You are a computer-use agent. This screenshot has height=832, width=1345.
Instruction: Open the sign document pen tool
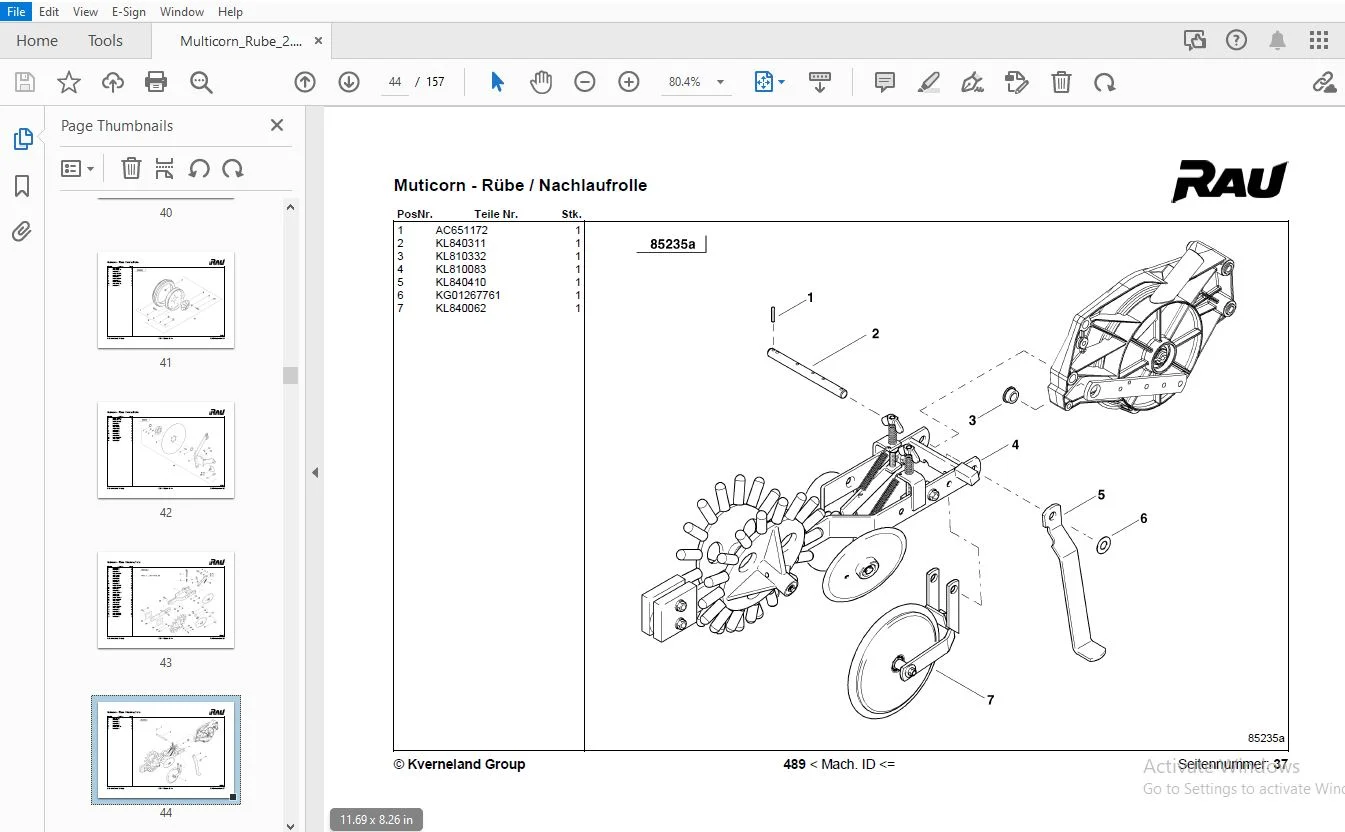click(x=973, y=82)
